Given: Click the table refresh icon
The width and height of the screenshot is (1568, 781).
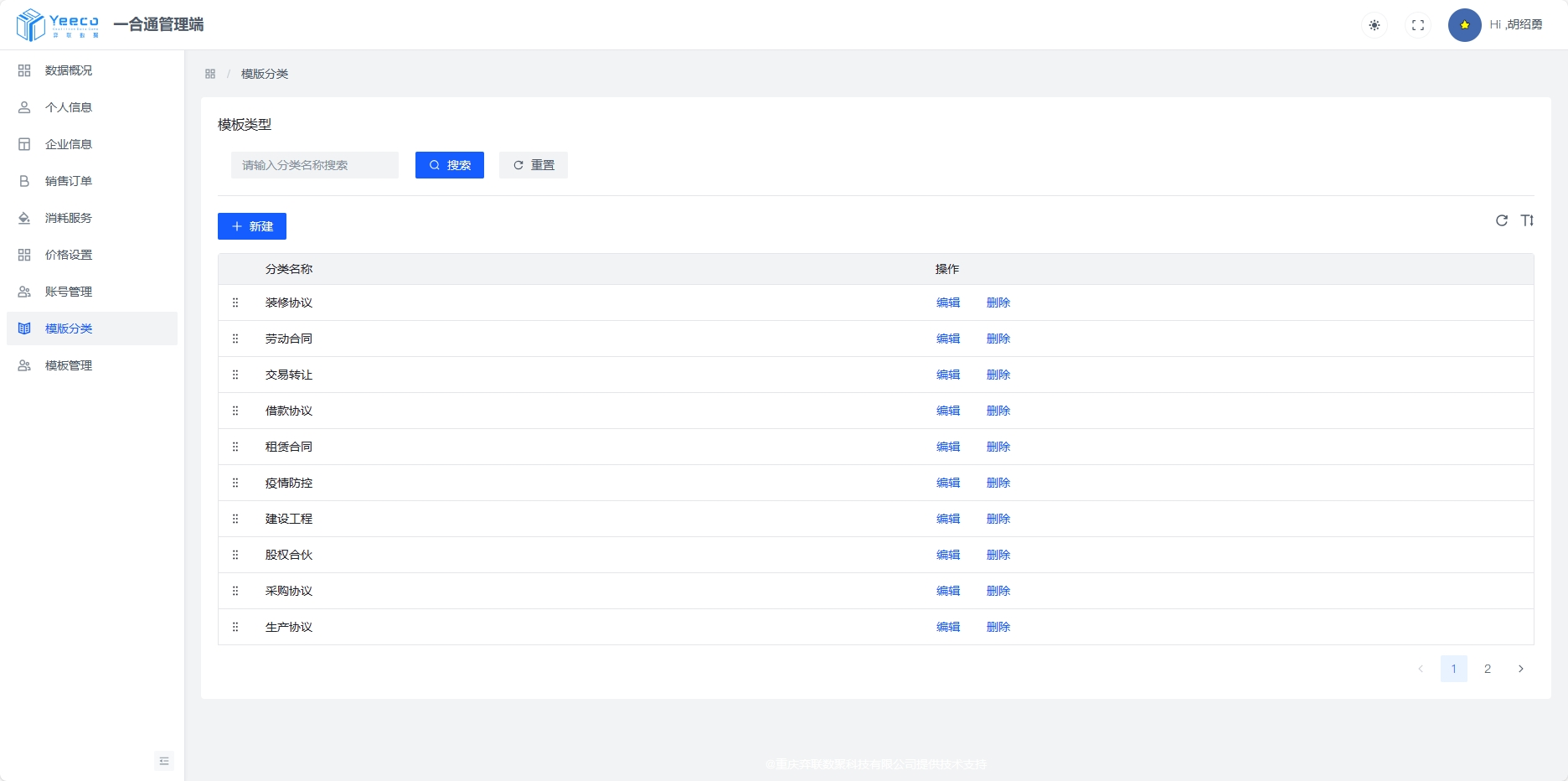Looking at the screenshot, I should coord(1502,220).
